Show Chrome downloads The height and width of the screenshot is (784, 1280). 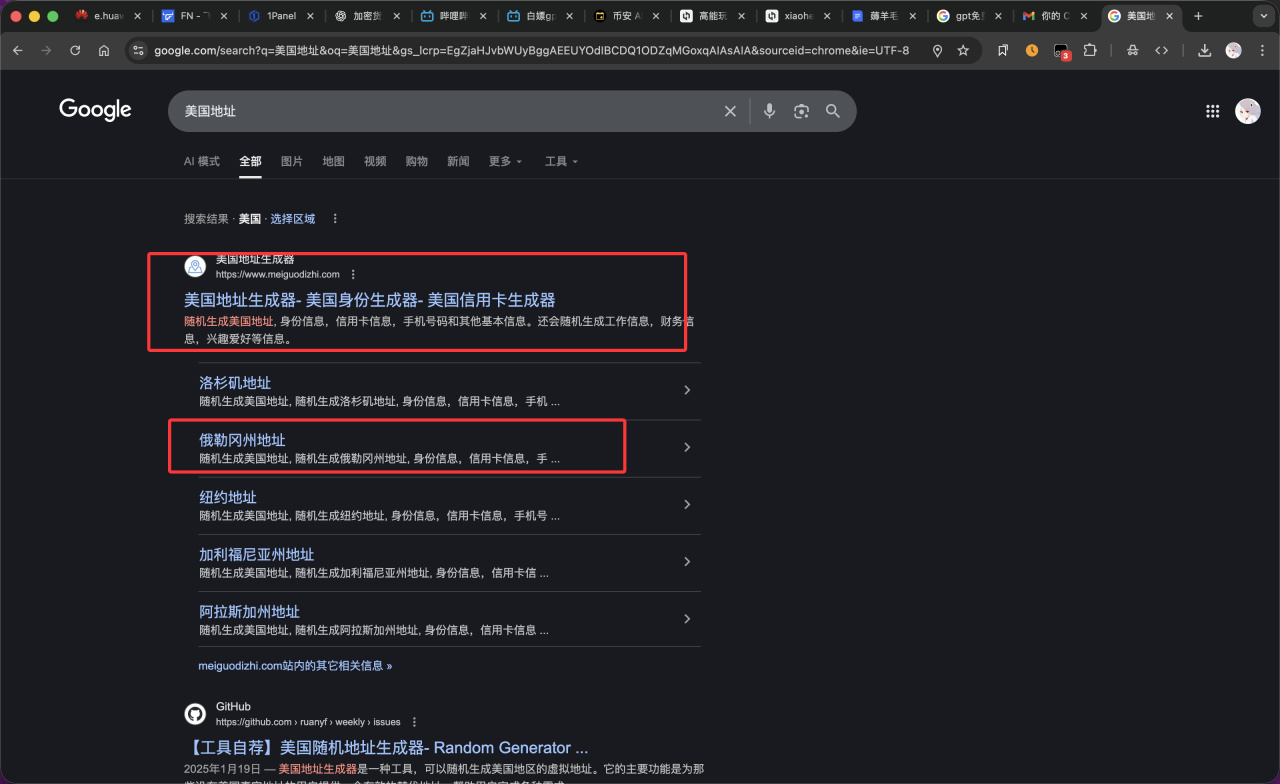(x=1205, y=50)
